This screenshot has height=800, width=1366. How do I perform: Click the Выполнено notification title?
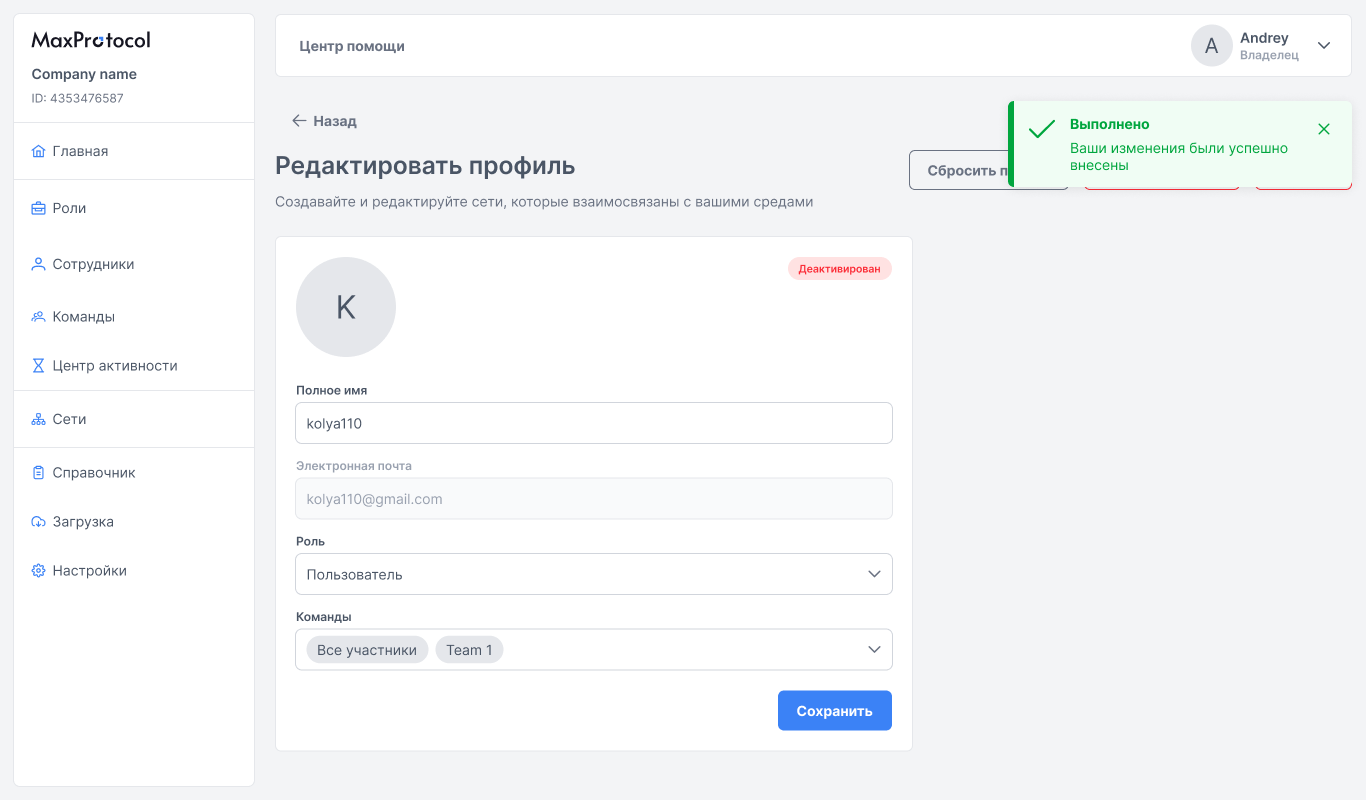(x=1110, y=124)
